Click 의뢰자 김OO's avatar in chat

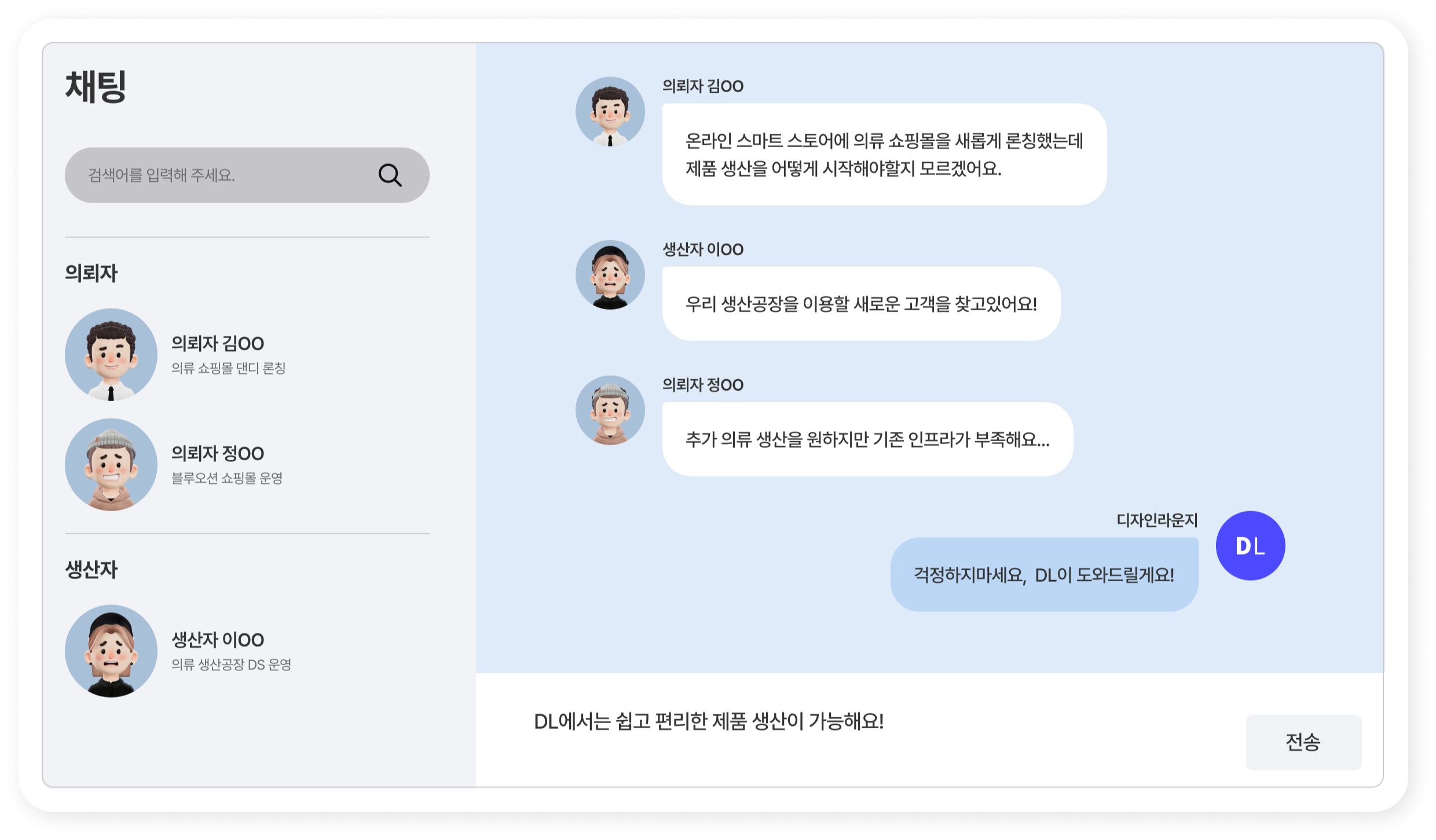pos(610,112)
